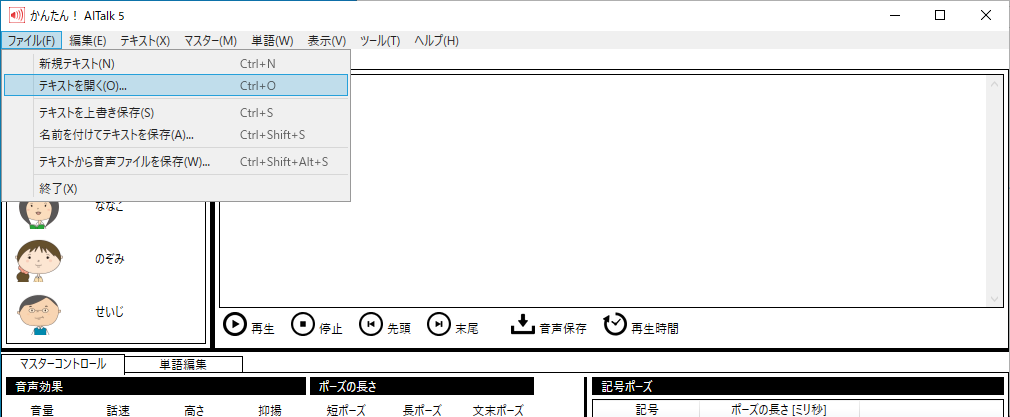Jump to end with 末尾 icon

[439, 324]
